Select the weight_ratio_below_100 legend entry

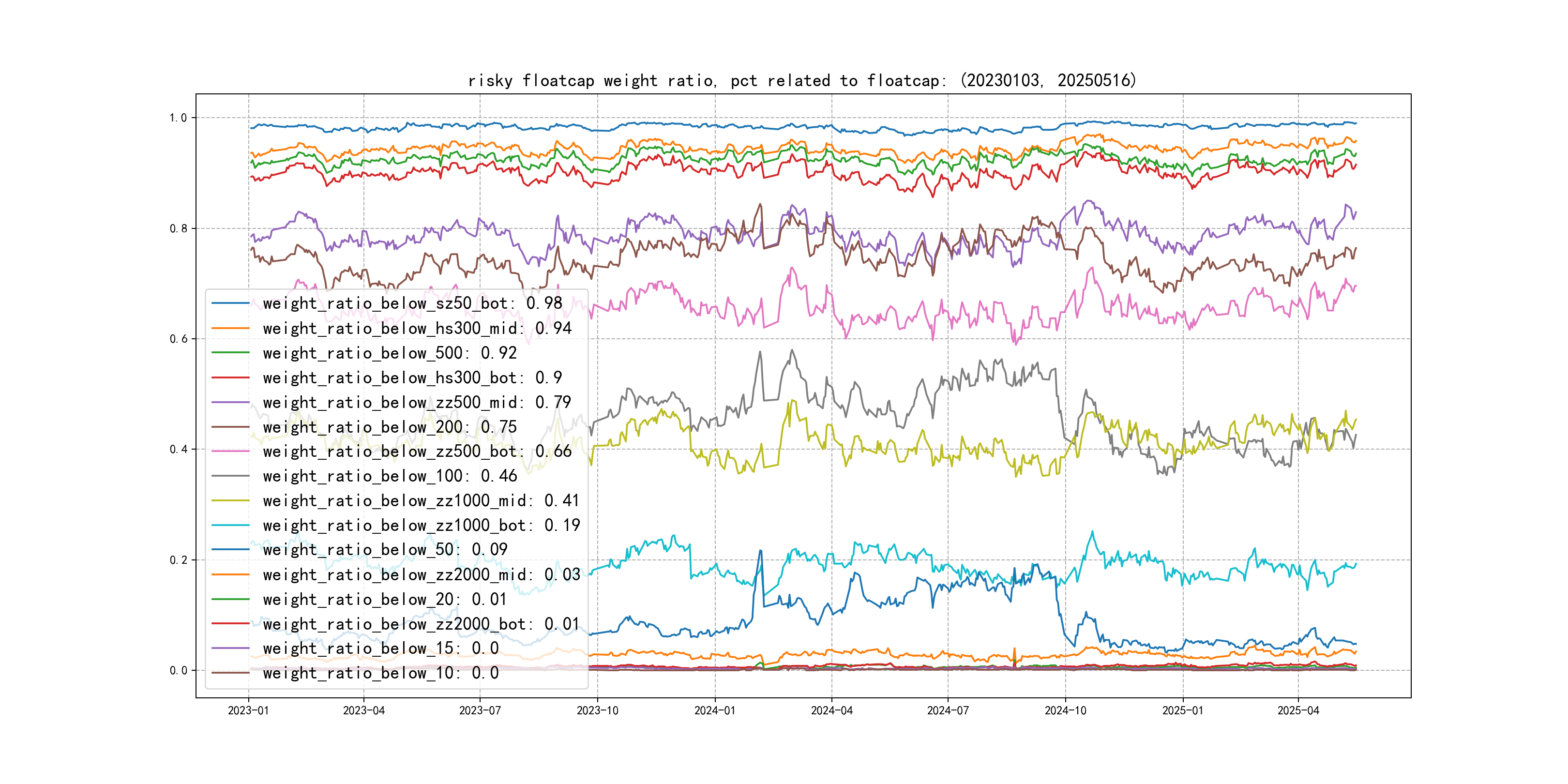pyautogui.click(x=390, y=476)
